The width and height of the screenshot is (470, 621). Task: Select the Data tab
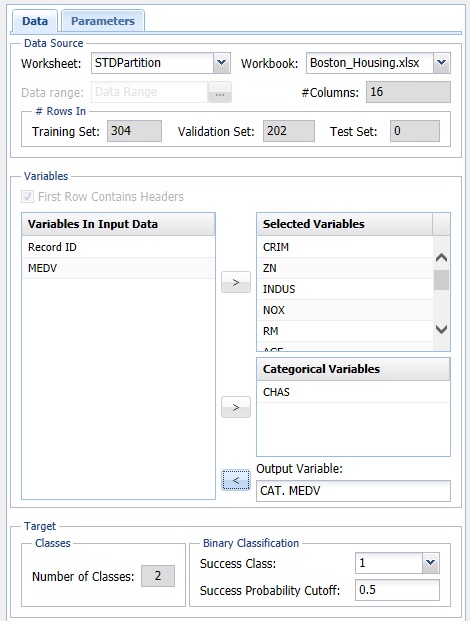pos(35,21)
